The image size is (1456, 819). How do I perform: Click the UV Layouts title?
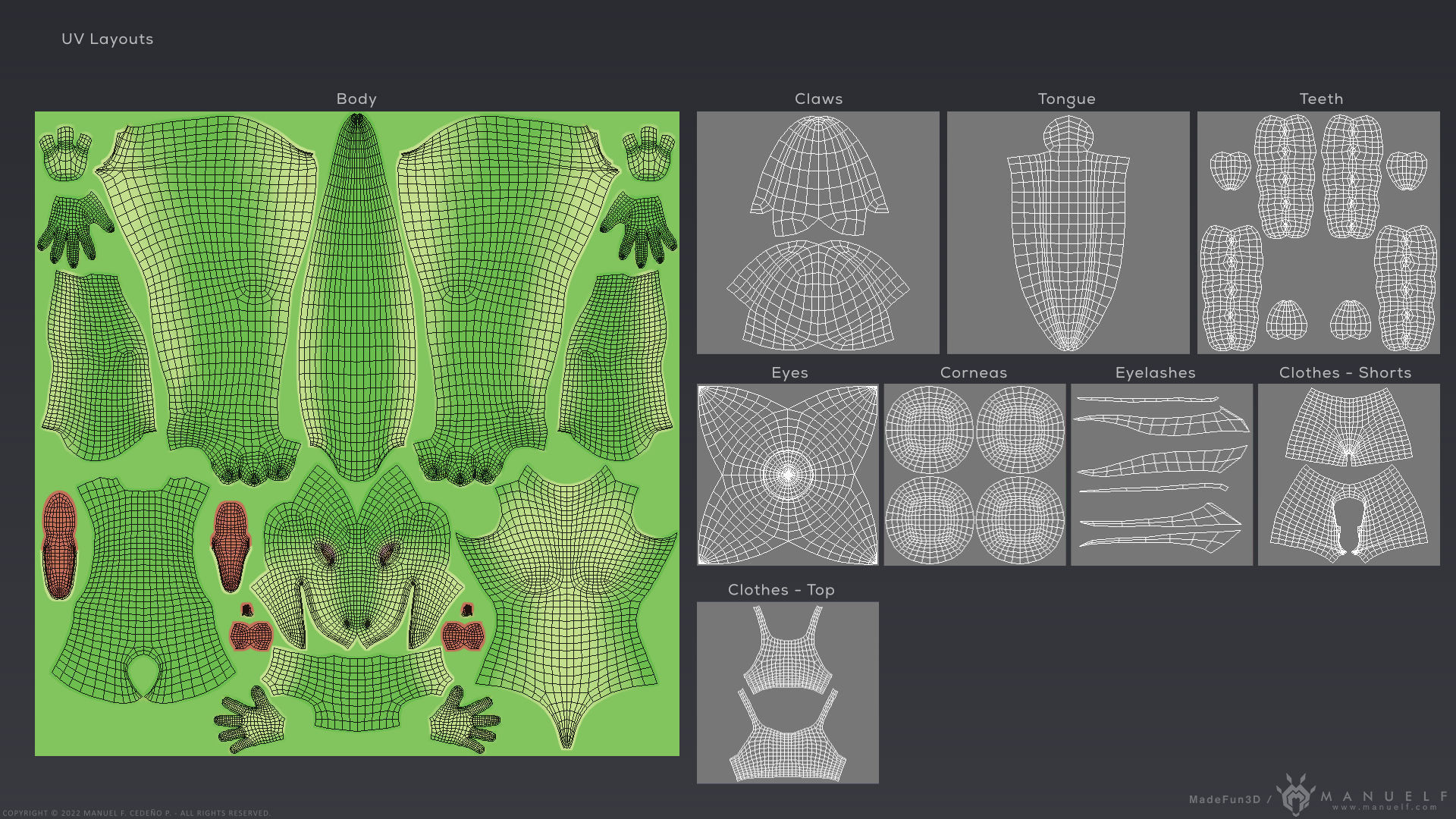[x=107, y=39]
